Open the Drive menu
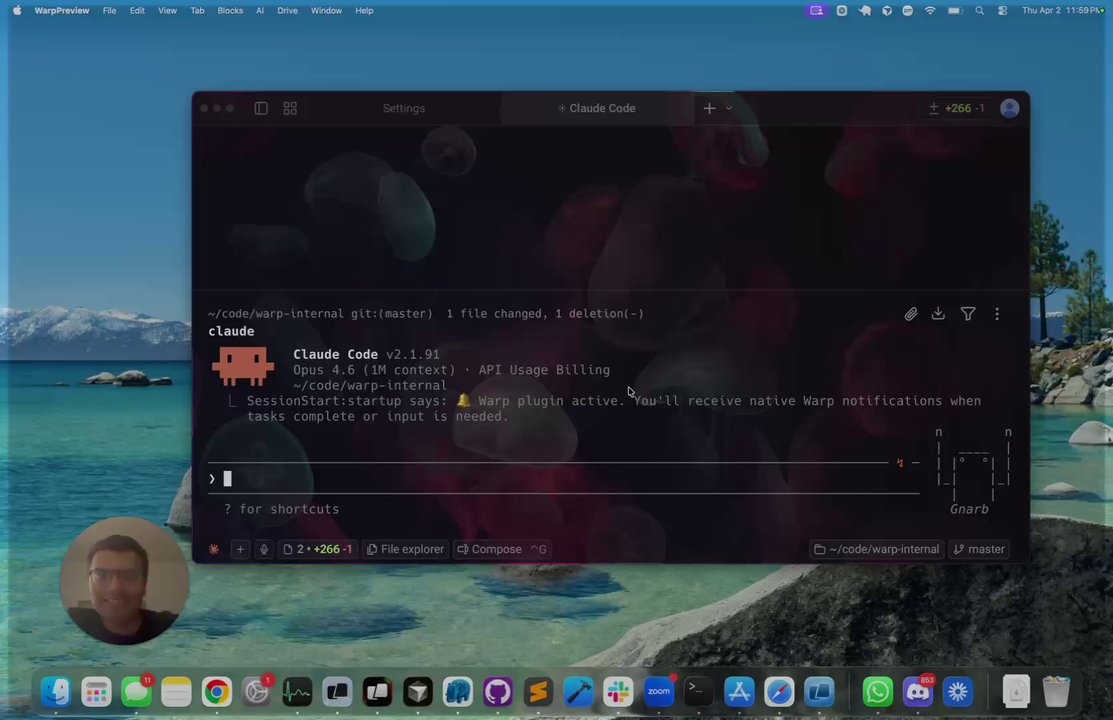The width and height of the screenshot is (1113, 720). (287, 11)
